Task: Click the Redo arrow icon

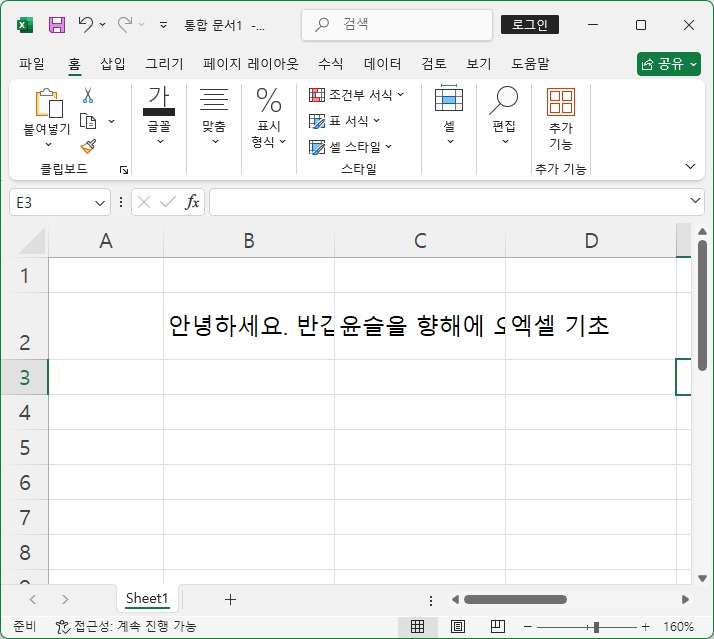Action: pyautogui.click(x=125, y=25)
